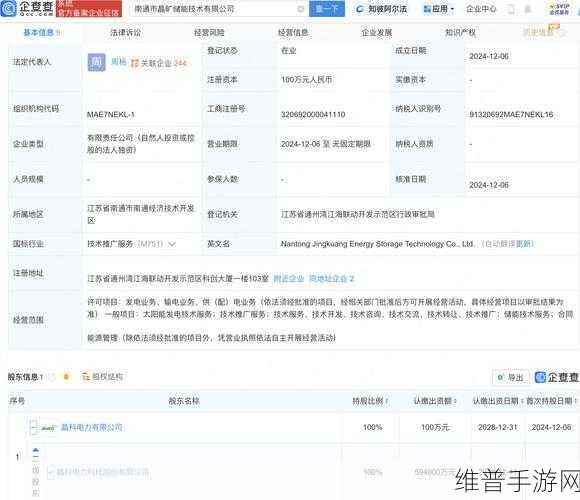Click the English name Nantong Jingkuang Energy Storage
580x500 pixels.
pyautogui.click(x=377, y=244)
